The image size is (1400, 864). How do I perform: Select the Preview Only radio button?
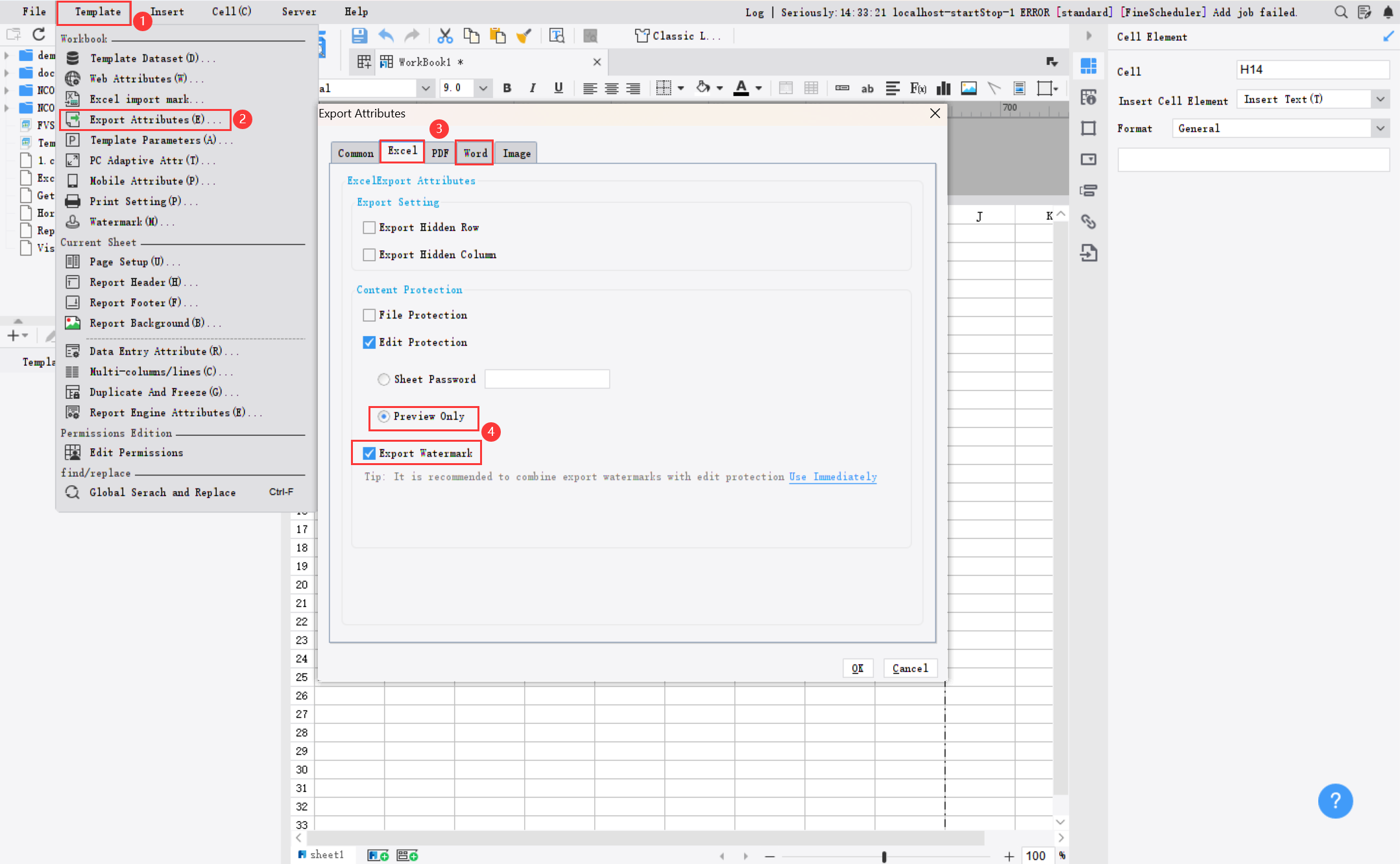pyautogui.click(x=384, y=416)
